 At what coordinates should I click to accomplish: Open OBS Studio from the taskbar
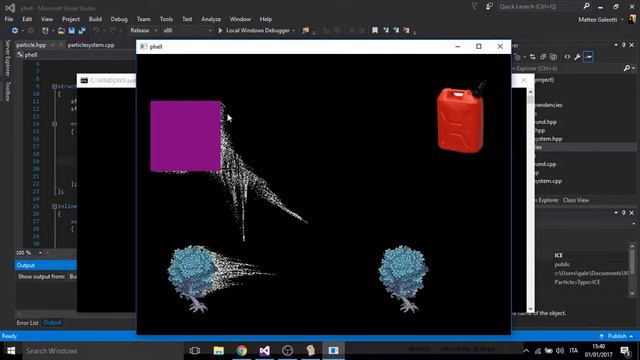[x=287, y=351]
